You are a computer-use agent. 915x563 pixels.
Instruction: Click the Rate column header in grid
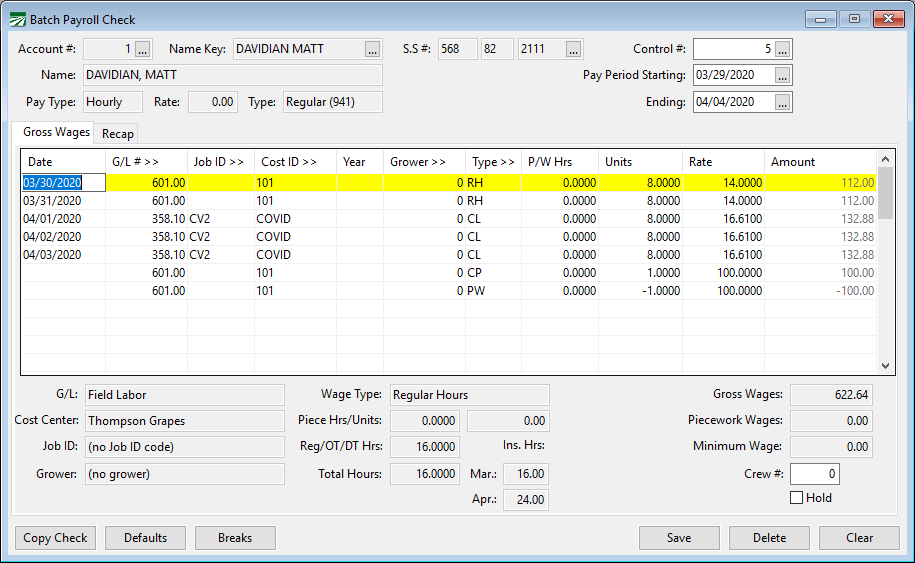724,162
